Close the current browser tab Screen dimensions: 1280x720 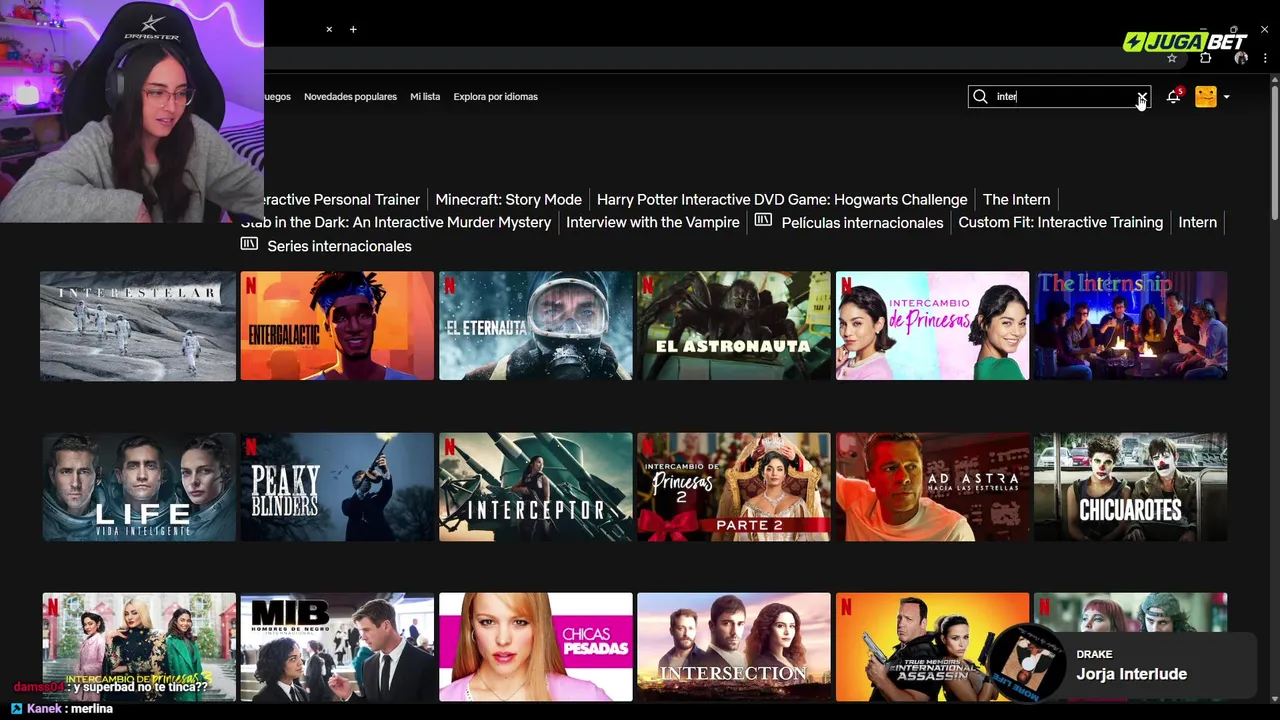point(329,29)
